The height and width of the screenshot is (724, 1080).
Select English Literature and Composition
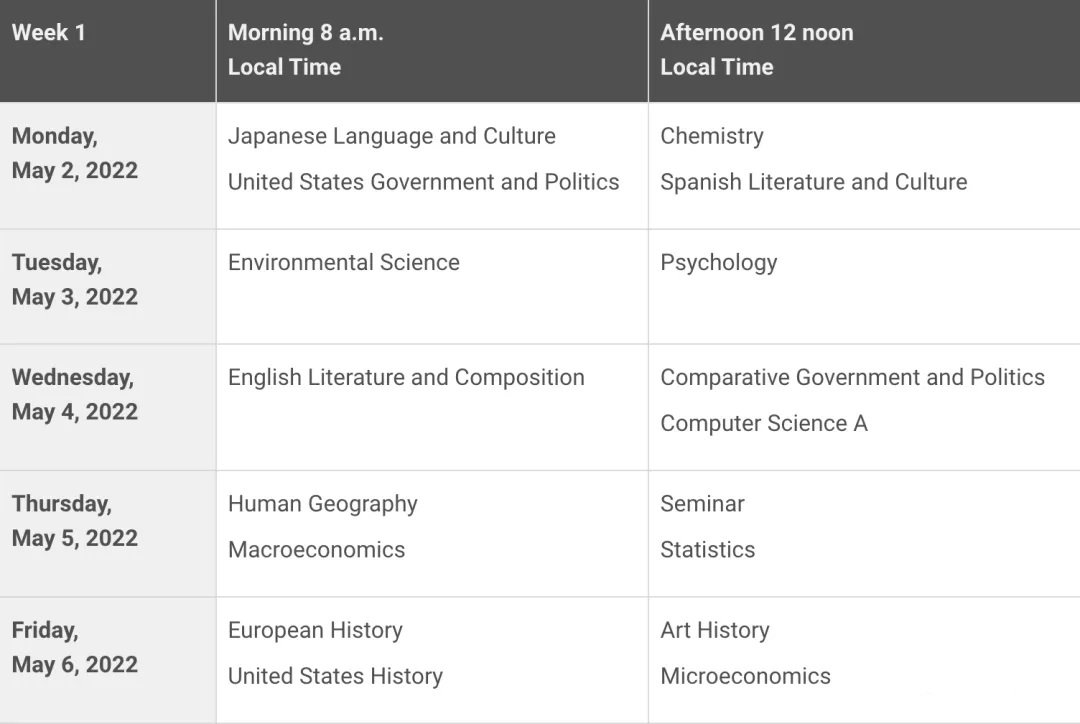pyautogui.click(x=406, y=378)
